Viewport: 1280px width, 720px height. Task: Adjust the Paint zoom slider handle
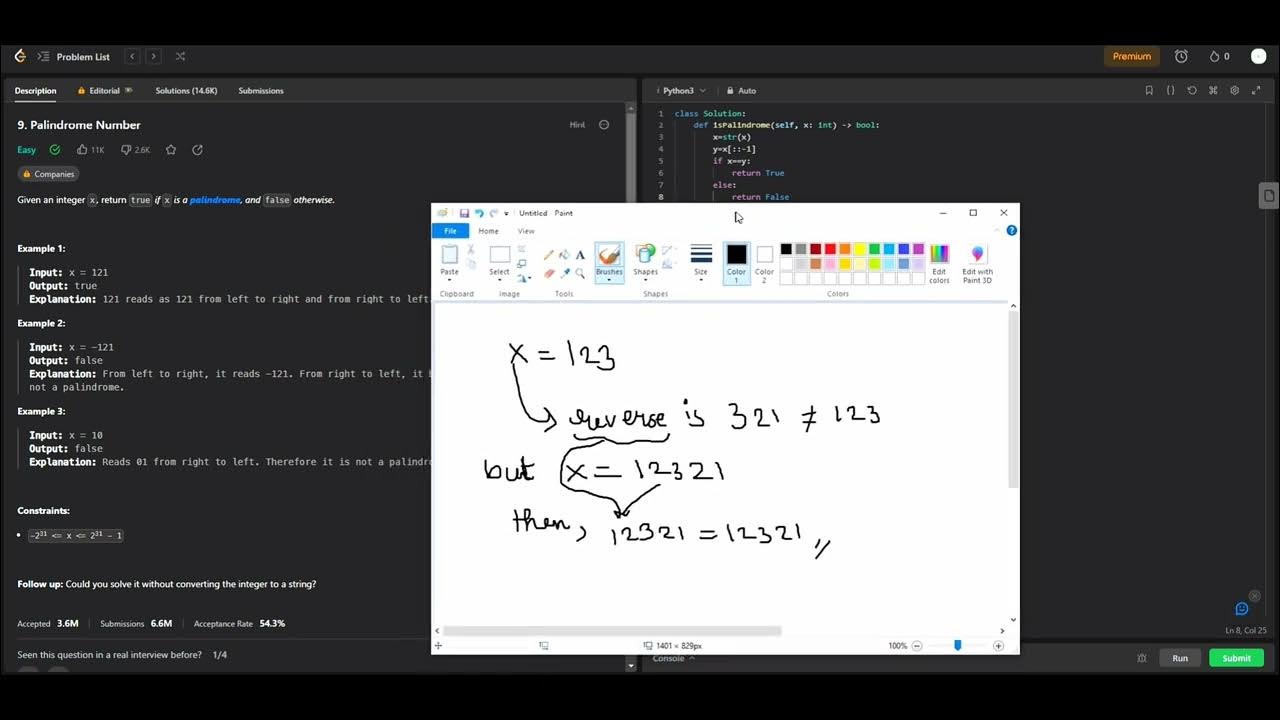pyautogui.click(x=957, y=646)
